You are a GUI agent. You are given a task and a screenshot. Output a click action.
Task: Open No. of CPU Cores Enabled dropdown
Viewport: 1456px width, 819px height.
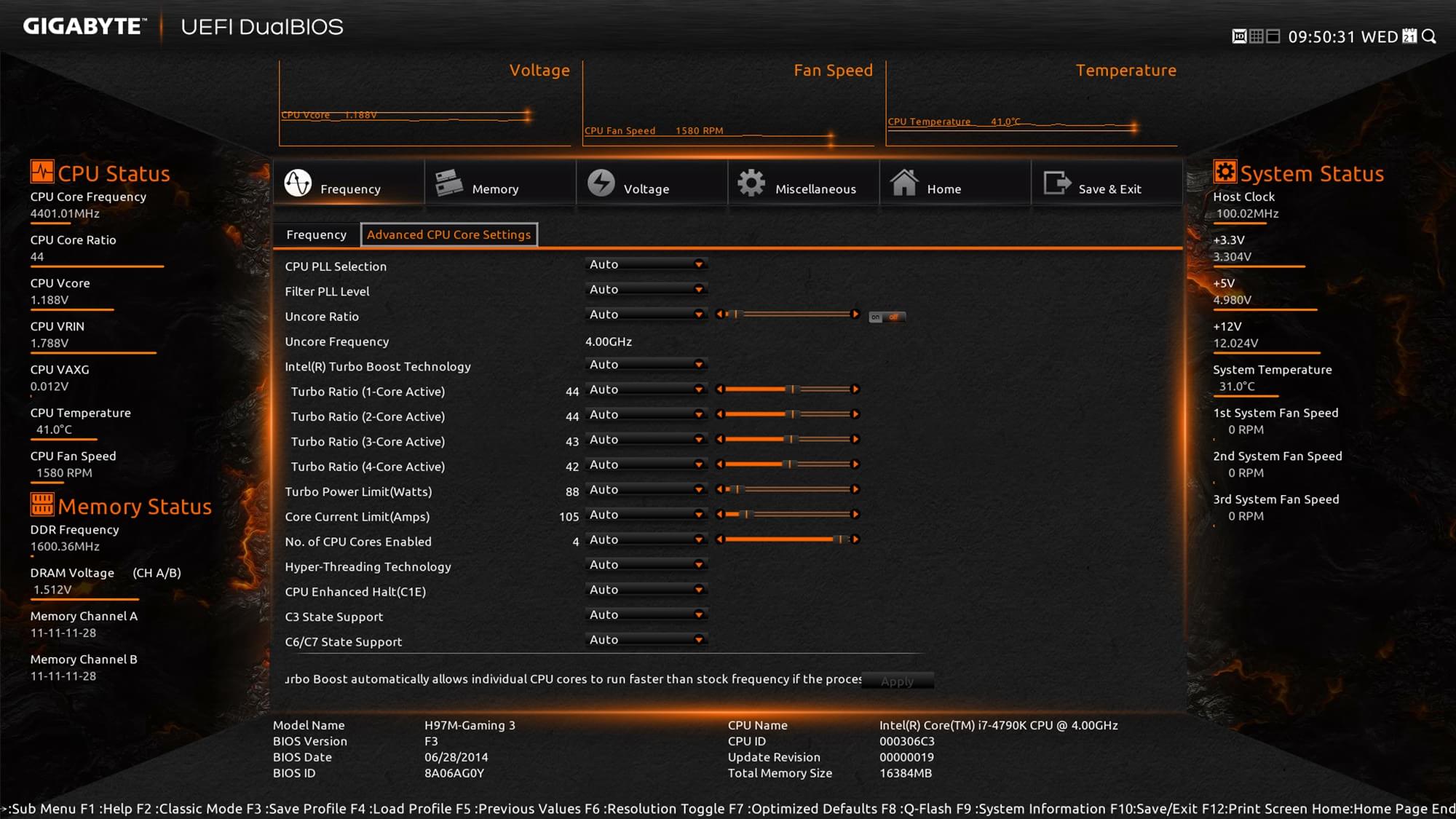[646, 539]
